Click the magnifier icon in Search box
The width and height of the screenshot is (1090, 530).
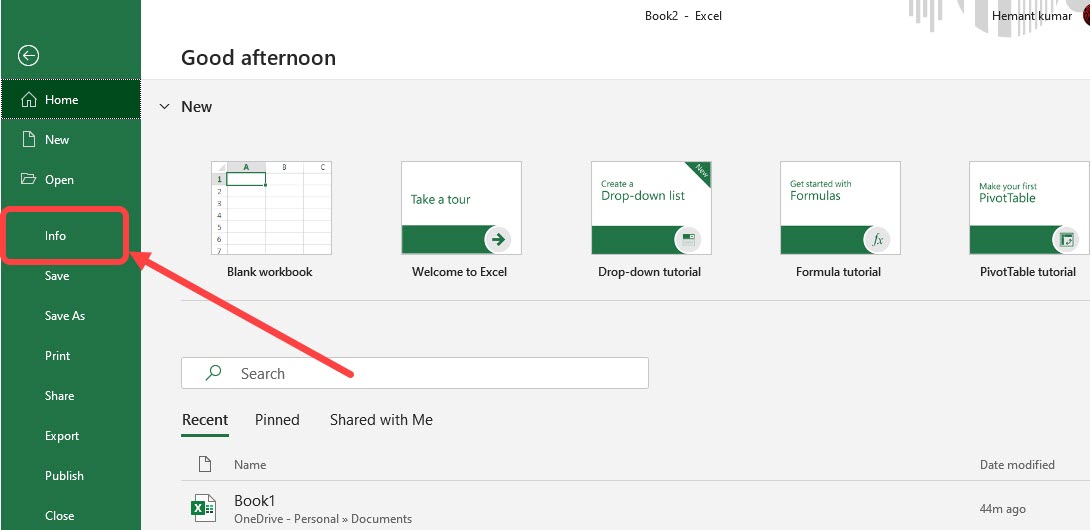coord(213,373)
